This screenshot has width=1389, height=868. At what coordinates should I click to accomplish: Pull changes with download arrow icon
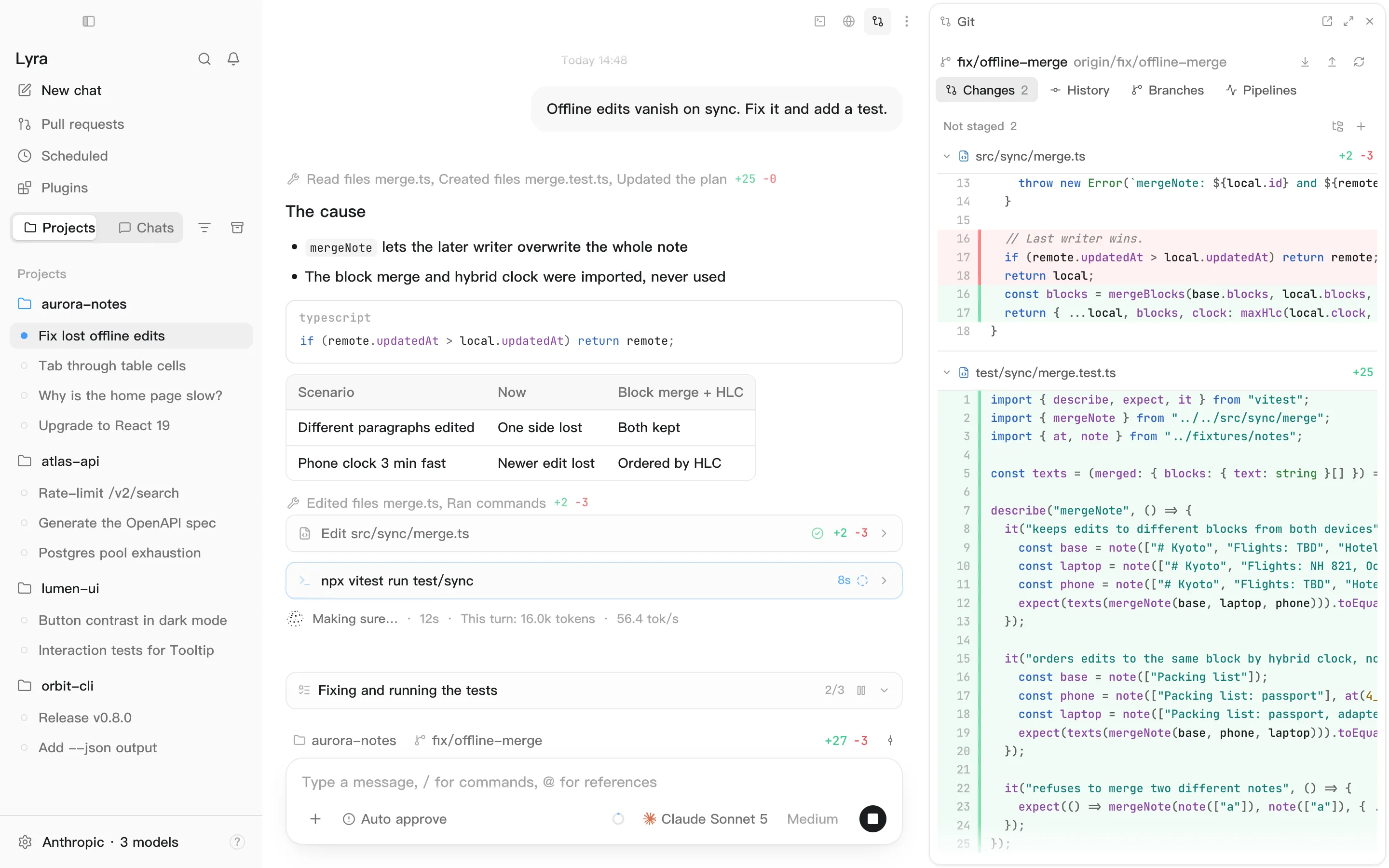1305,61
